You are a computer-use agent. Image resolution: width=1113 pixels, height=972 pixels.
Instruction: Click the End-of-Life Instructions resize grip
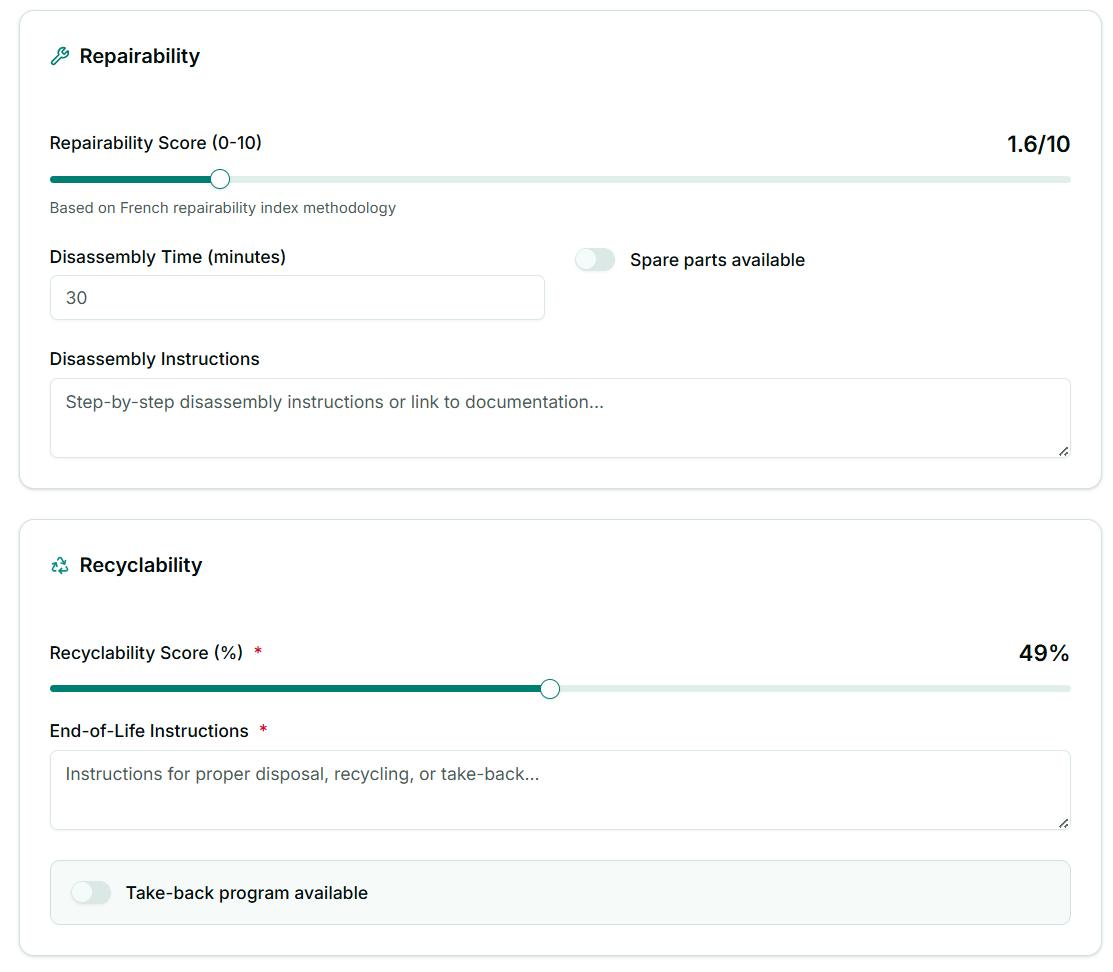click(1063, 824)
